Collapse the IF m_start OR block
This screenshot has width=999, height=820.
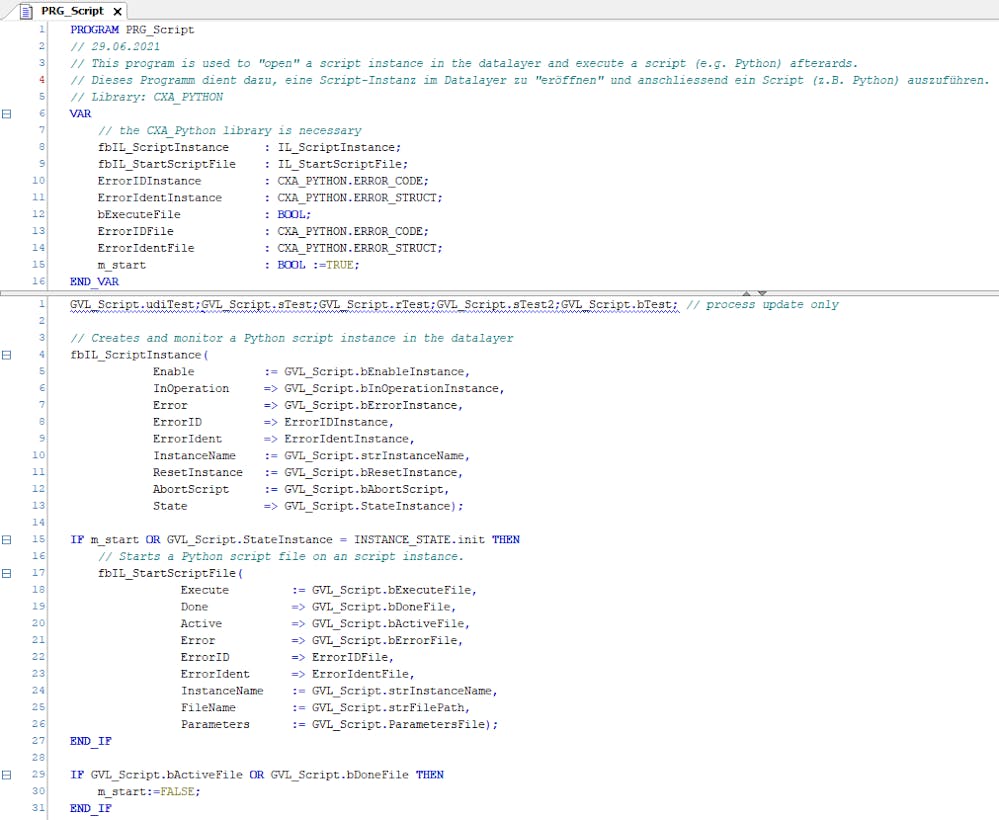point(6,540)
